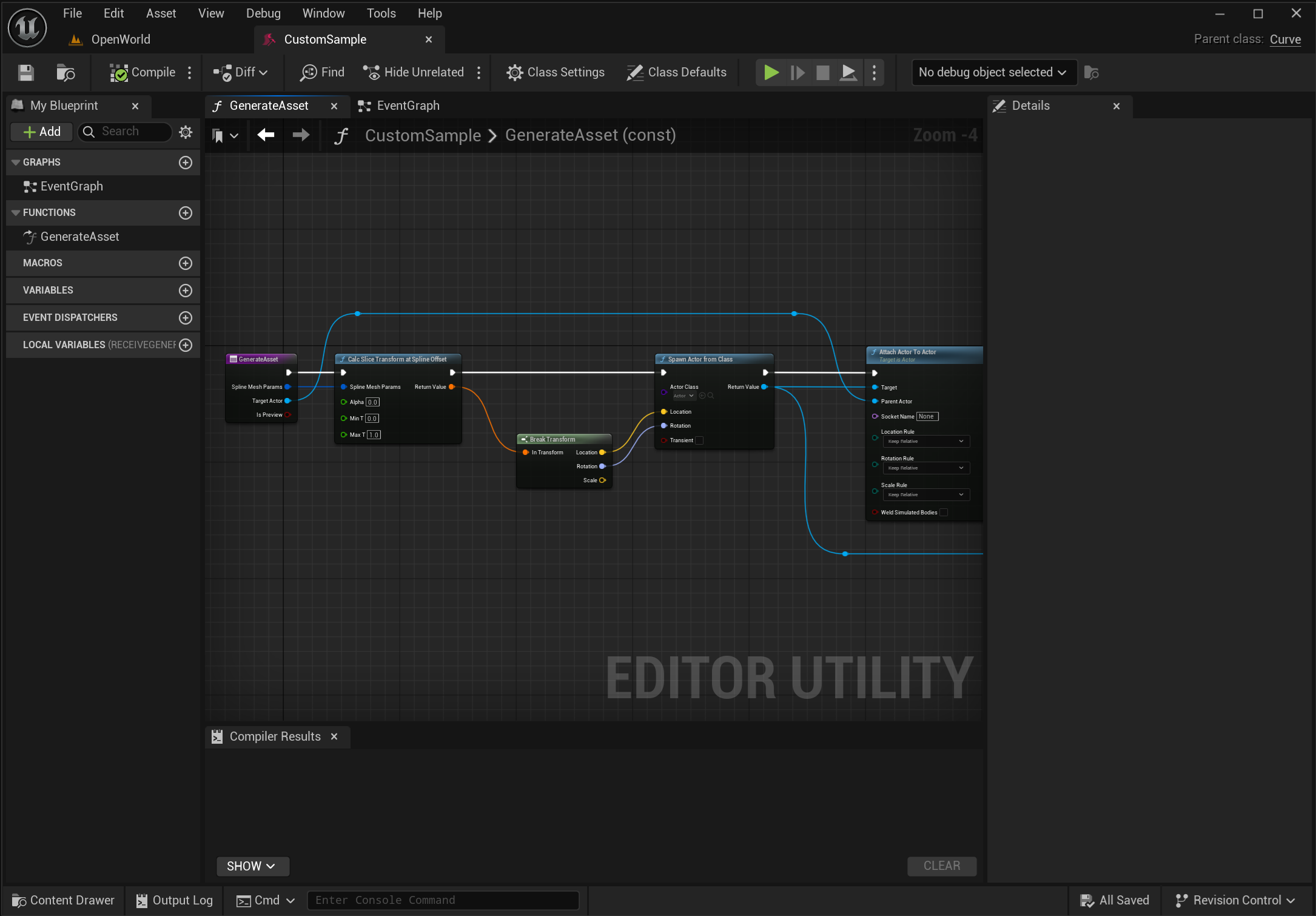Click Find in toolbar
Image resolution: width=1316 pixels, height=916 pixels.
(322, 73)
